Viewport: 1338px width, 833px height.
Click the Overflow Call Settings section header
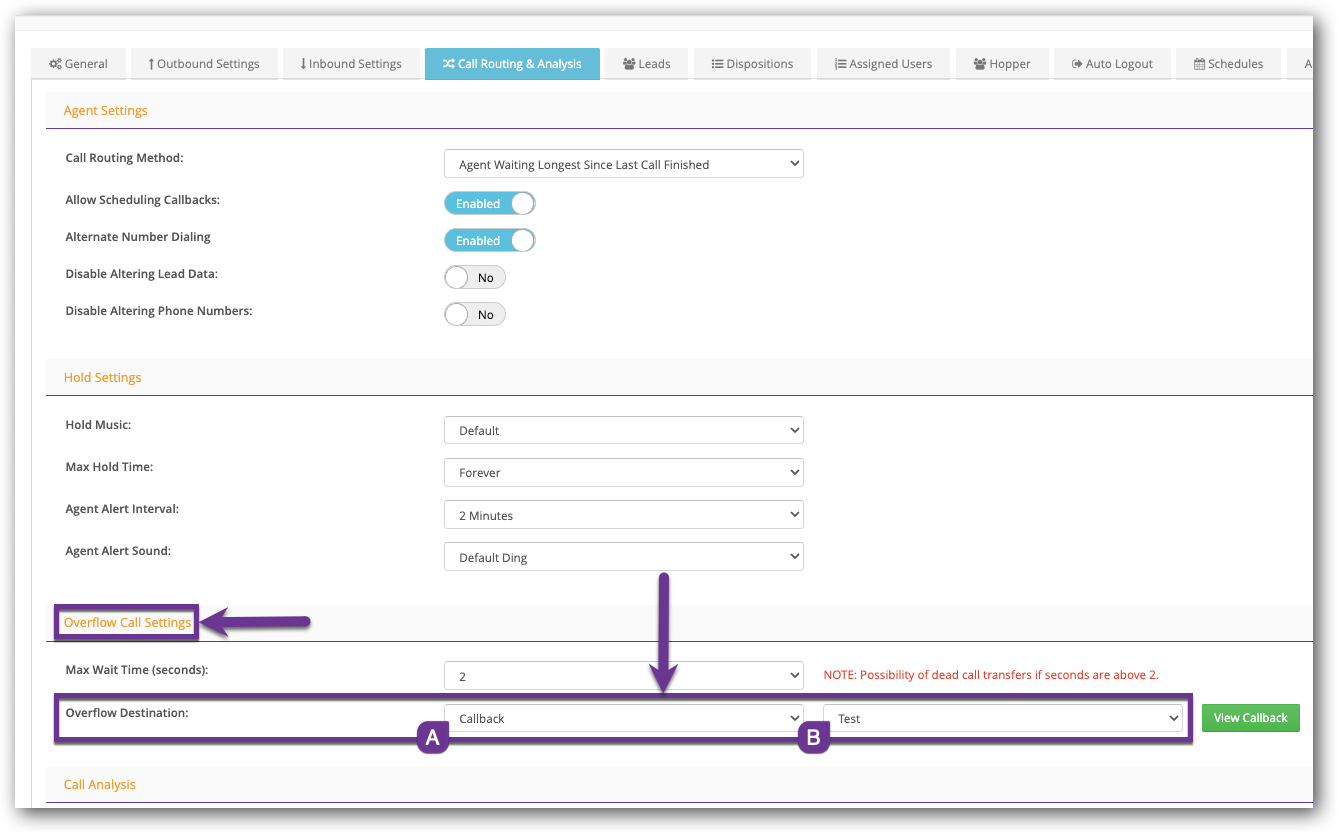coord(126,621)
